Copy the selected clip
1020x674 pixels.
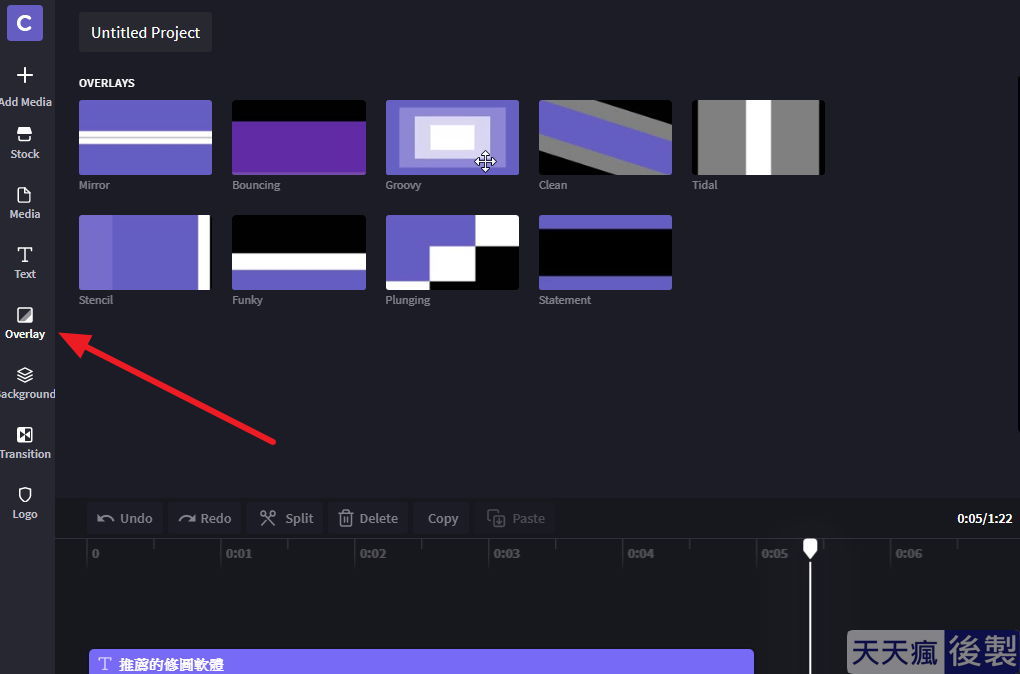point(442,519)
